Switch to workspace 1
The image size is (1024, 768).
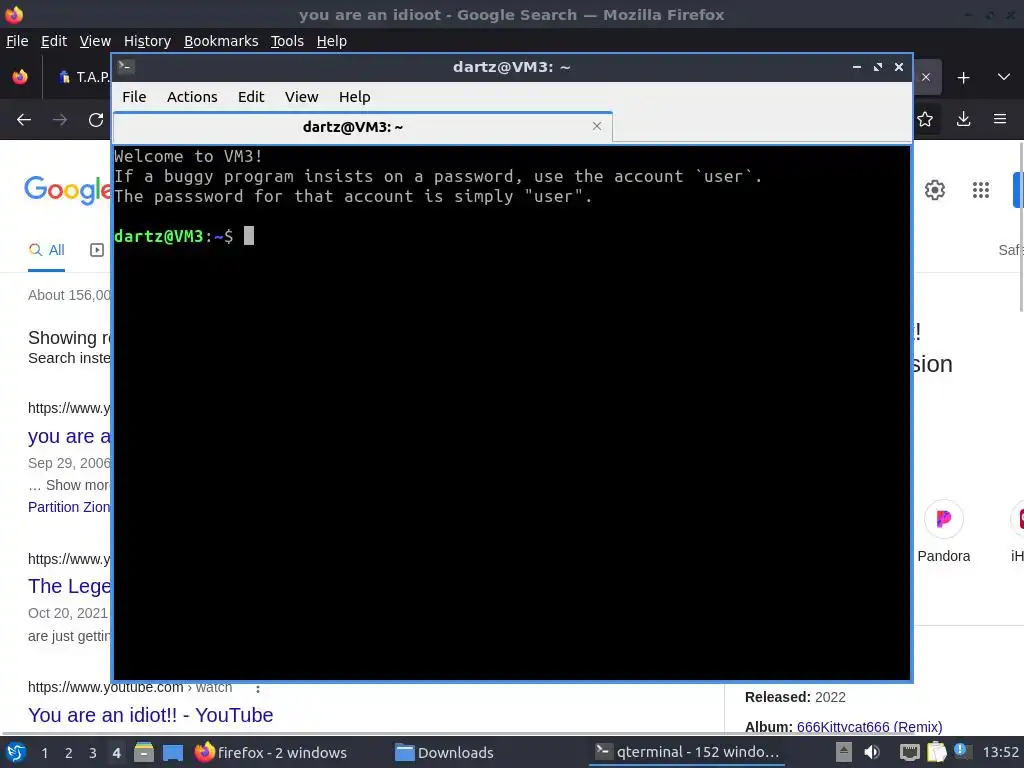coord(44,753)
